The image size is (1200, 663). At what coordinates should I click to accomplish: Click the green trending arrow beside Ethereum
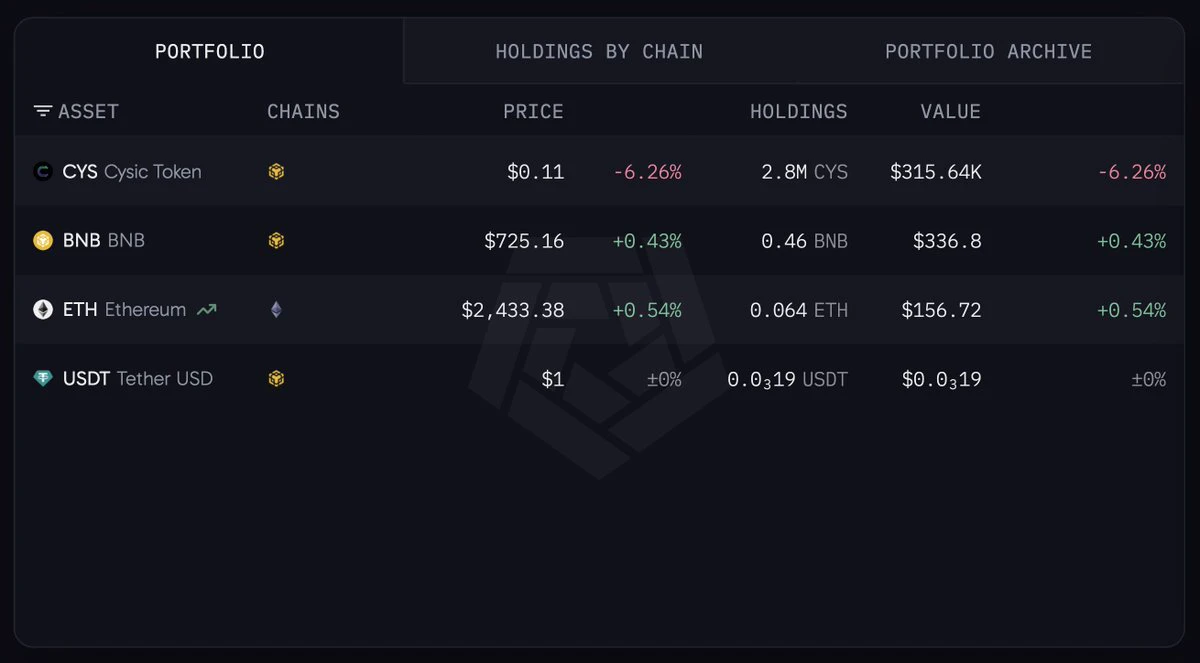pyautogui.click(x=207, y=310)
